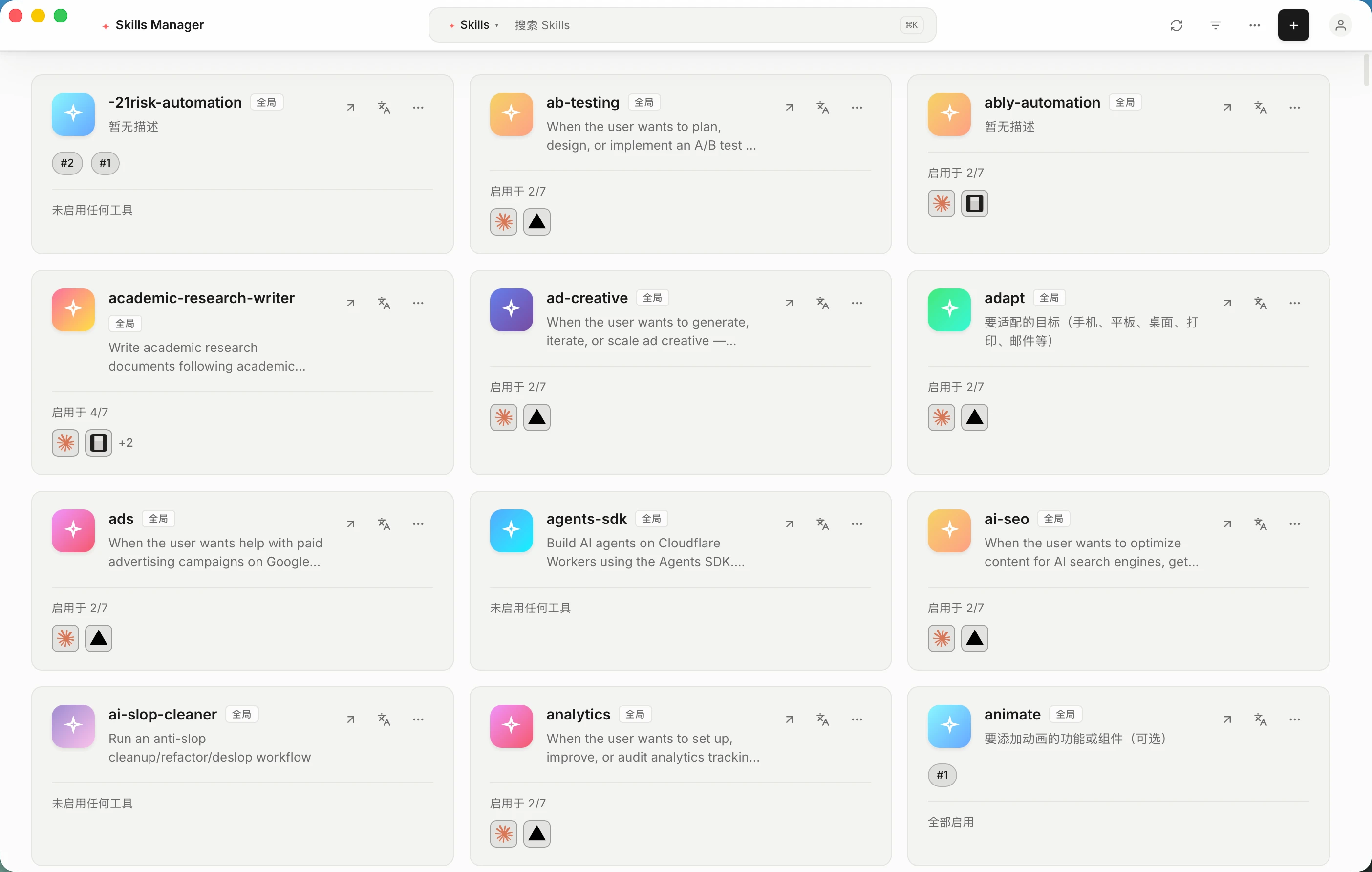Screen dimensions: 1372x872
Task: Open analytics with its arrow icon
Action: coord(789,720)
